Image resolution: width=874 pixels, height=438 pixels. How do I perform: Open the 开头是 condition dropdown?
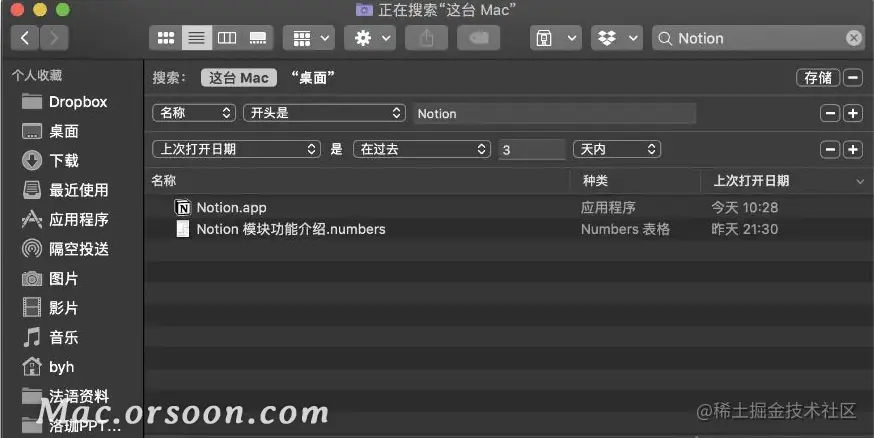(x=324, y=113)
